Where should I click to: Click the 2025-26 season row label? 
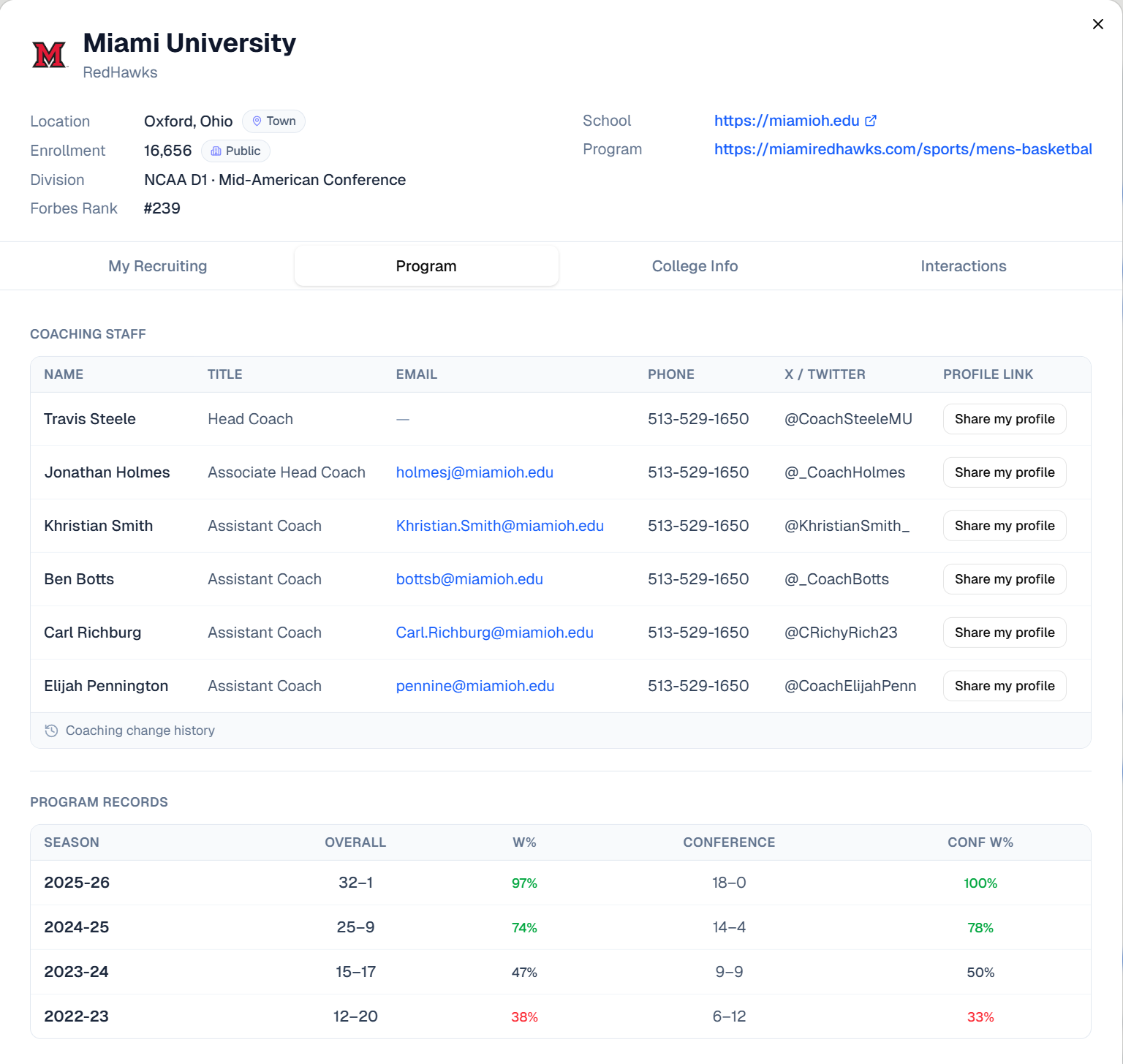77,883
